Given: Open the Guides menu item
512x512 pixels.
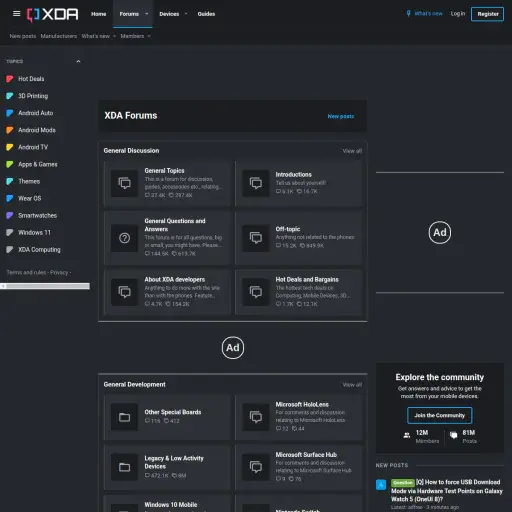Looking at the screenshot, I should tap(206, 14).
